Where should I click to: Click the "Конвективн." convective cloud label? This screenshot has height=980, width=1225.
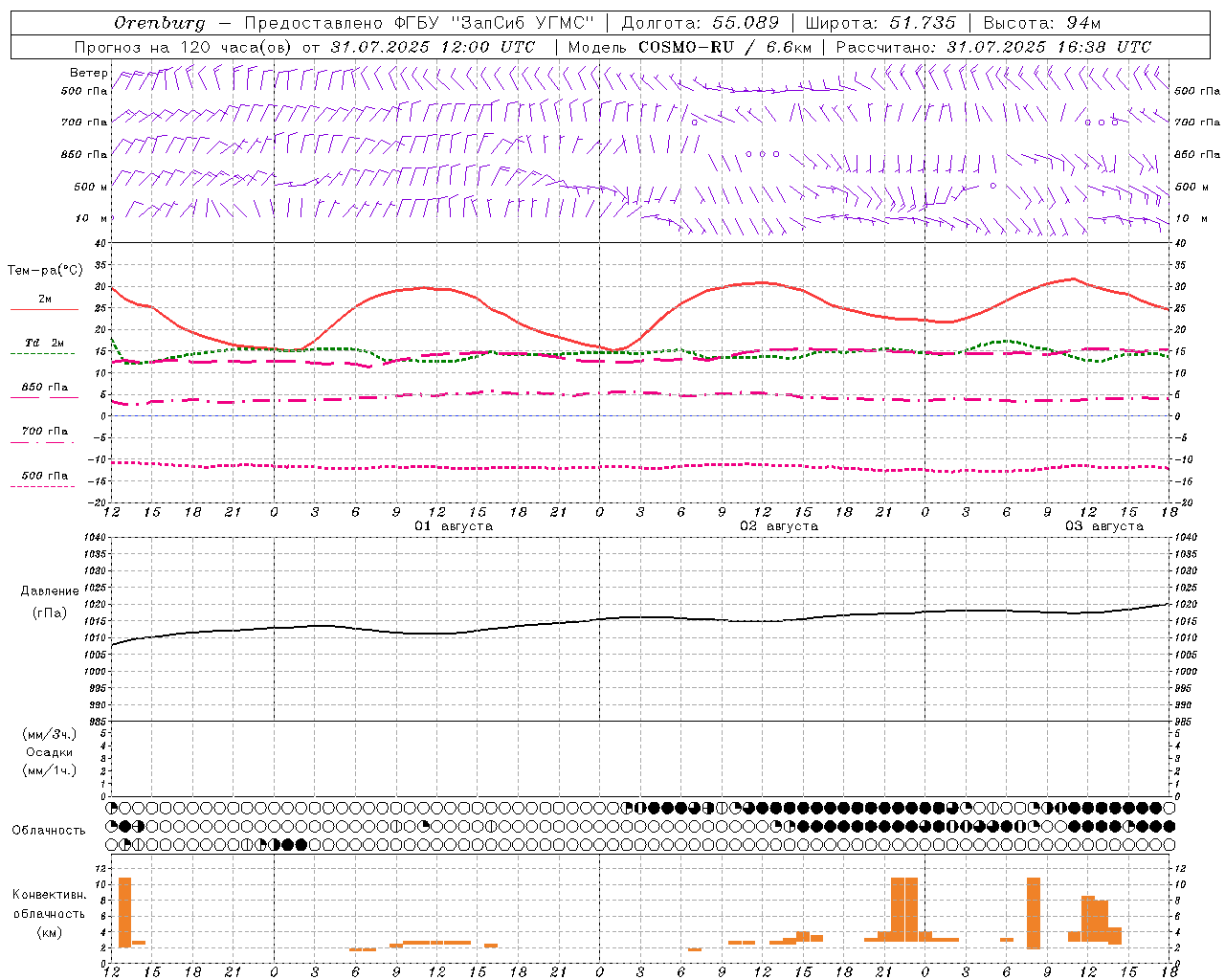click(x=50, y=895)
